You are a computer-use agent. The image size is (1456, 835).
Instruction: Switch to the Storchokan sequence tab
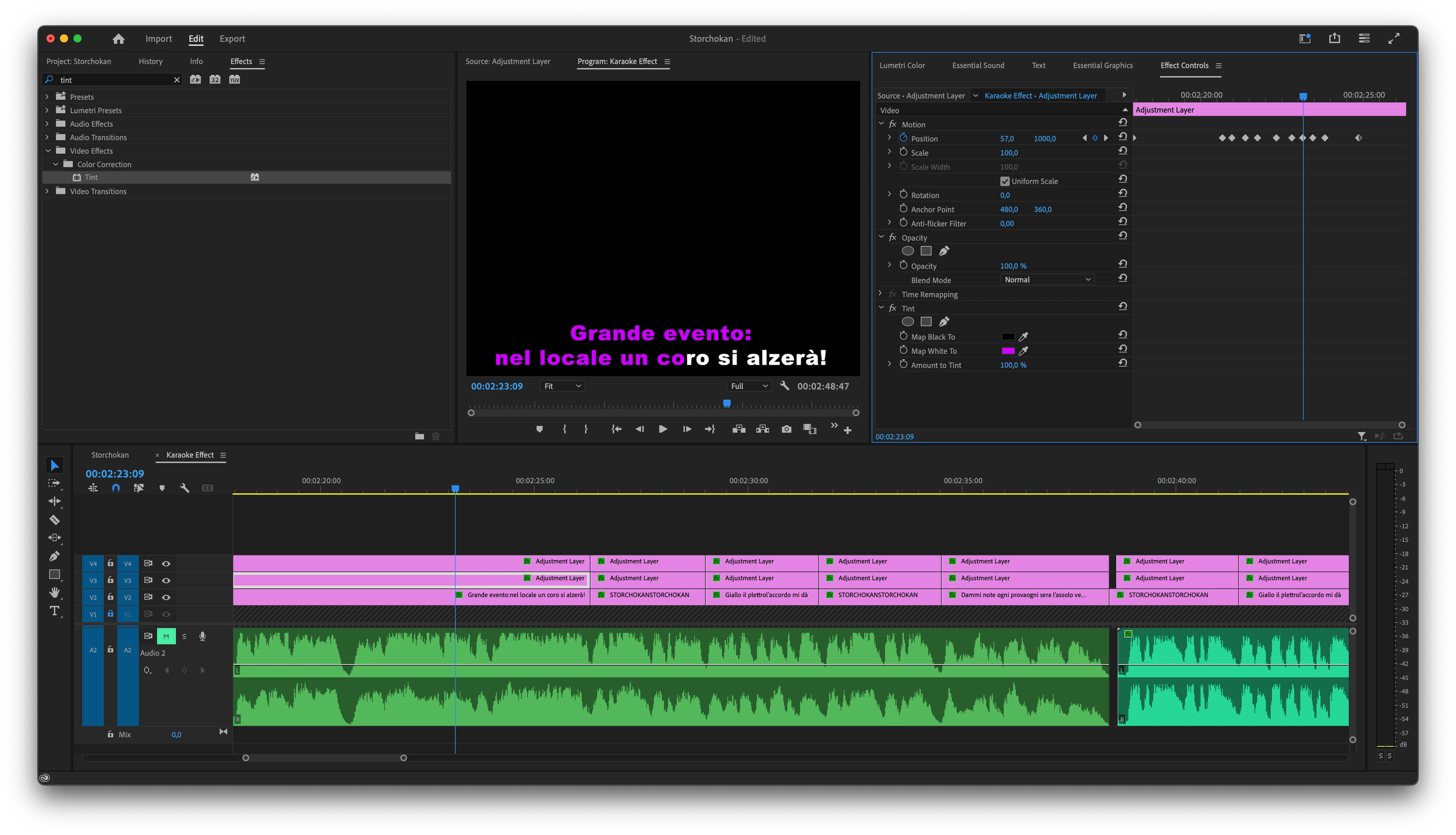tap(110, 455)
